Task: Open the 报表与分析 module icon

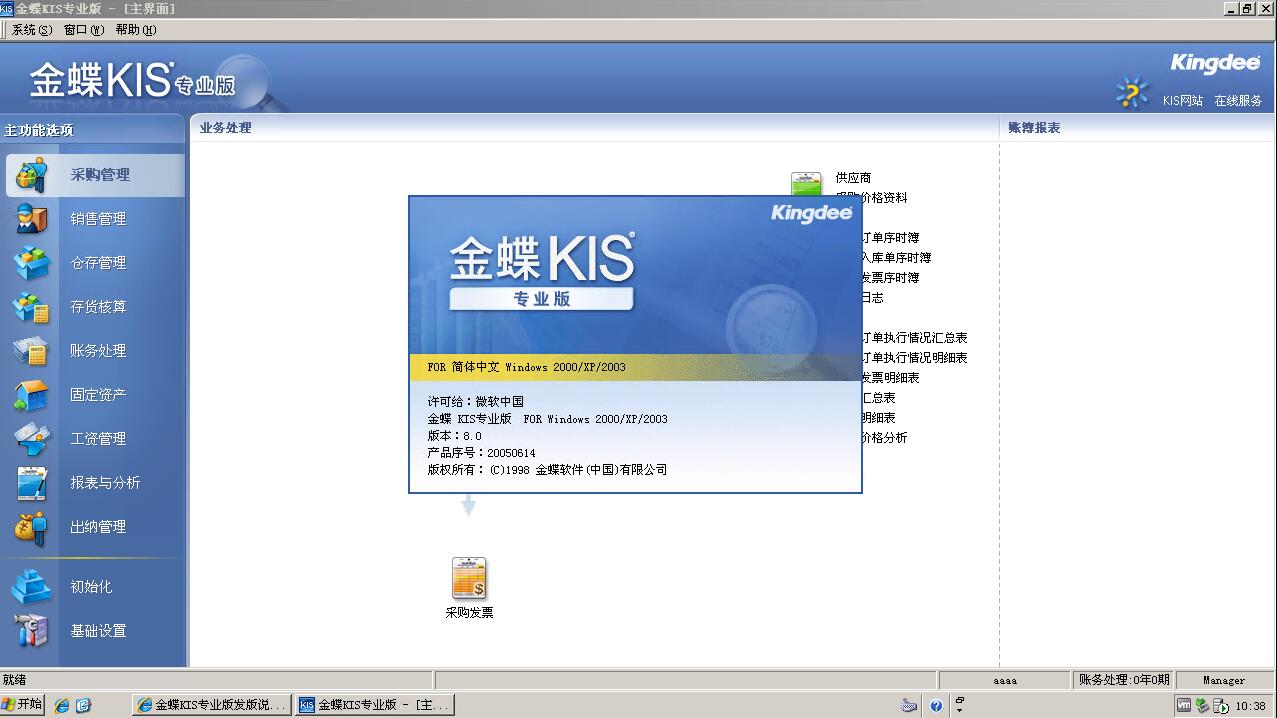Action: [31, 483]
